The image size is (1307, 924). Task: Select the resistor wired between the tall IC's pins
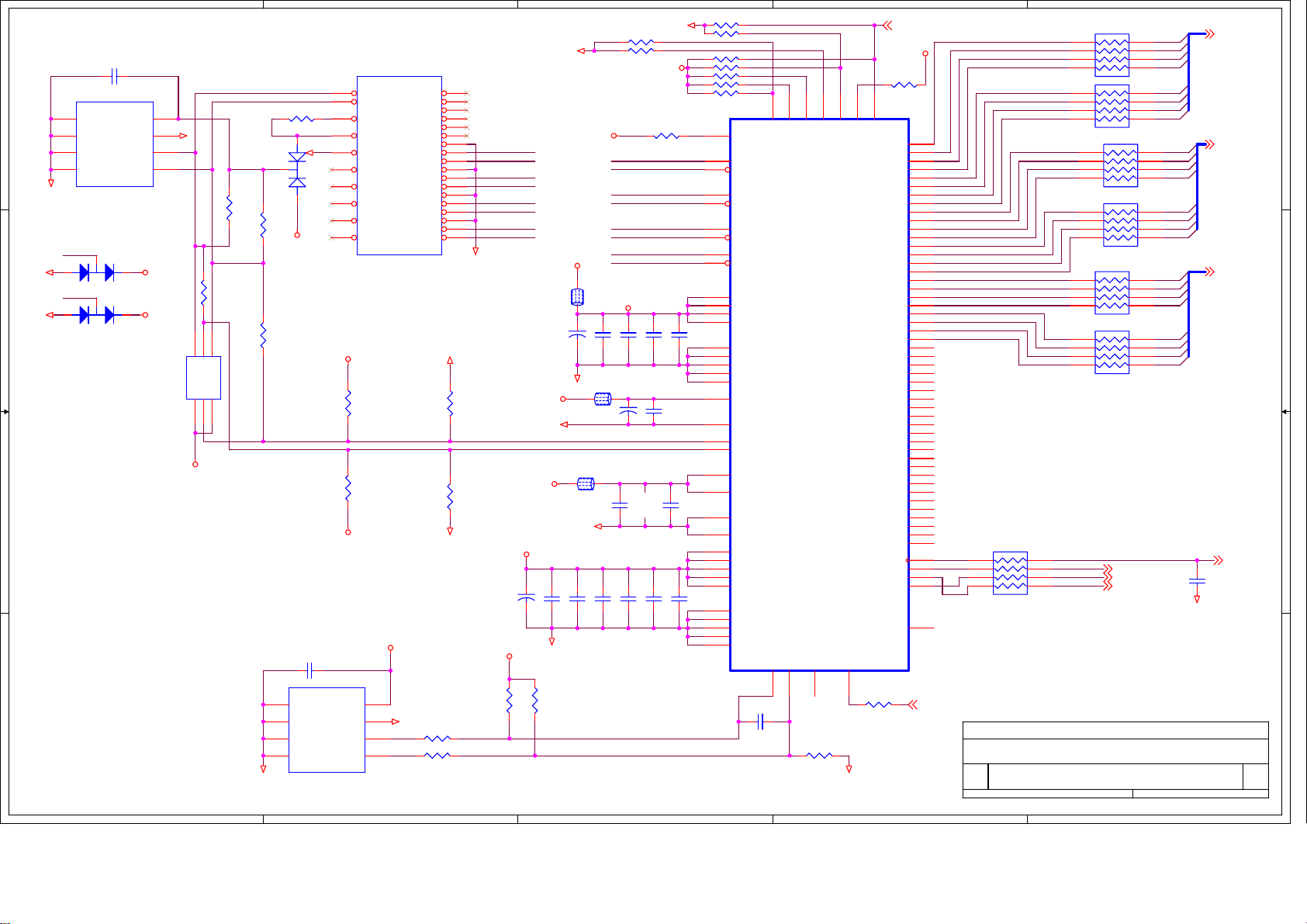[x=301, y=119]
